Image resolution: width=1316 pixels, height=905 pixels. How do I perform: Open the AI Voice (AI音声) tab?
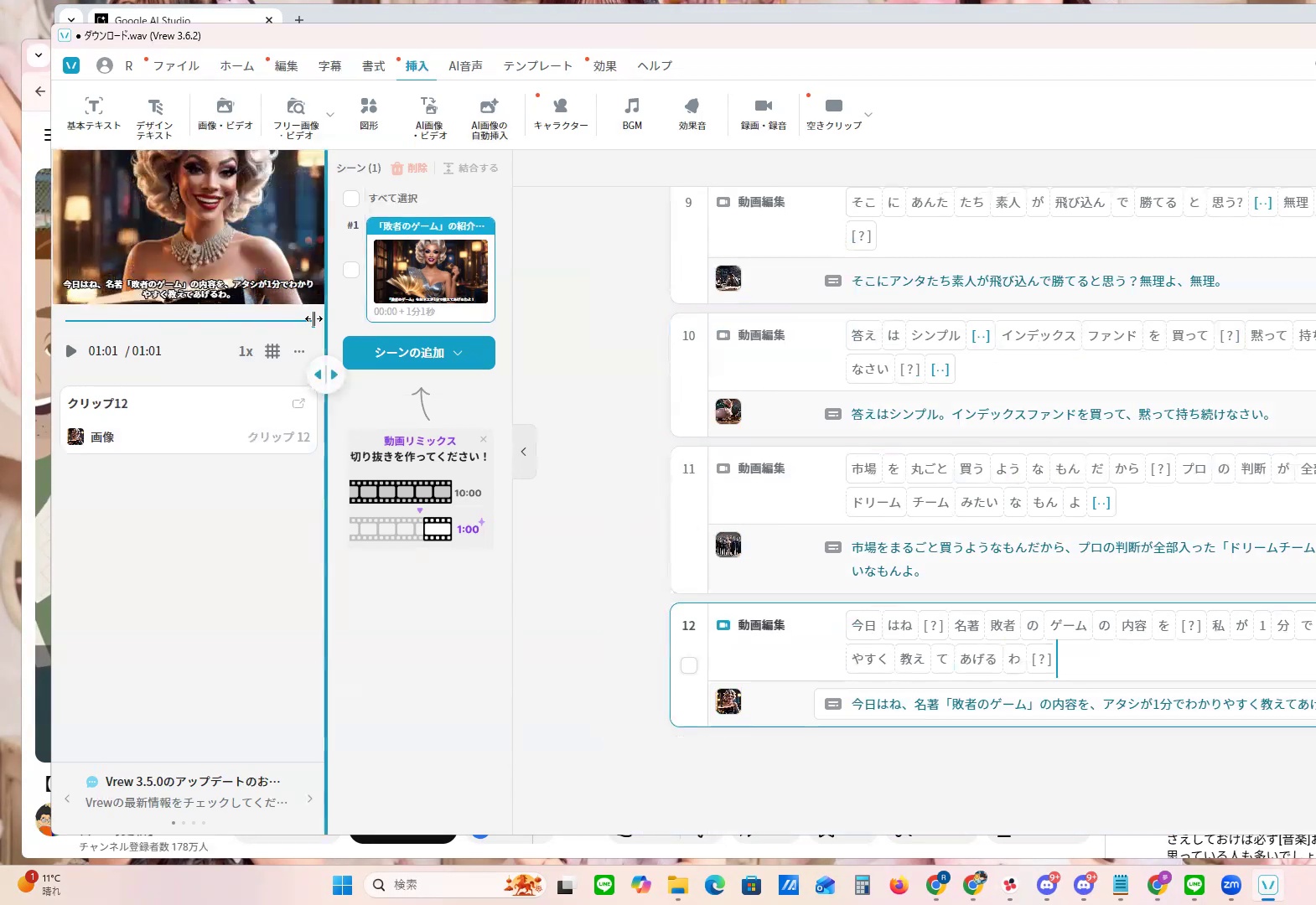(465, 65)
